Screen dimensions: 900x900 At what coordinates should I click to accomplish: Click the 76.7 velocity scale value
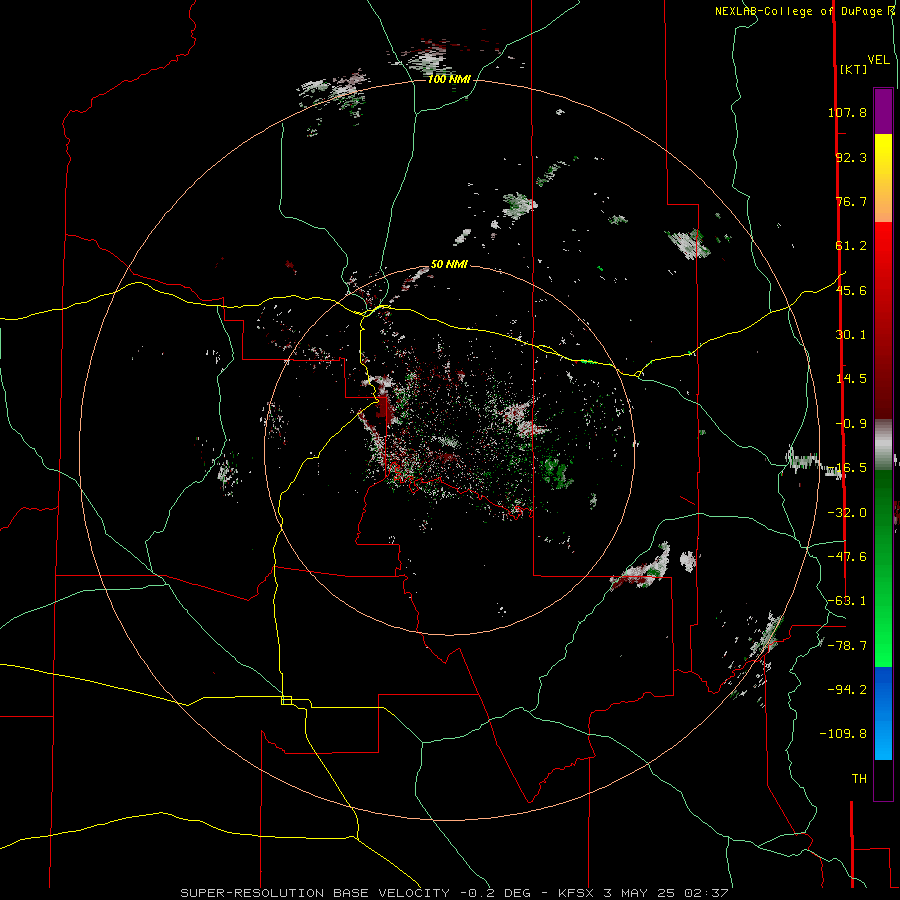coord(851,201)
